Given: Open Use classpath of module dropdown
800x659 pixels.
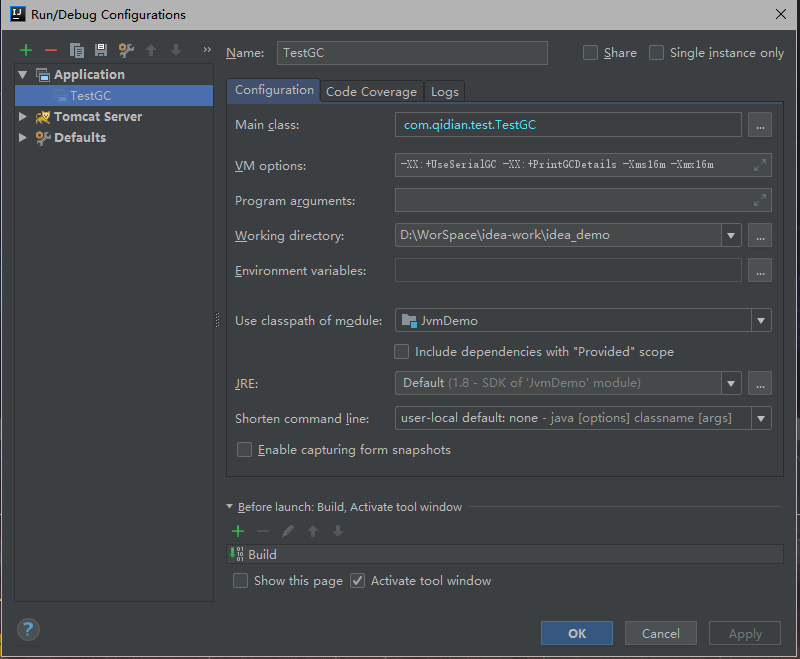Looking at the screenshot, I should [761, 321].
